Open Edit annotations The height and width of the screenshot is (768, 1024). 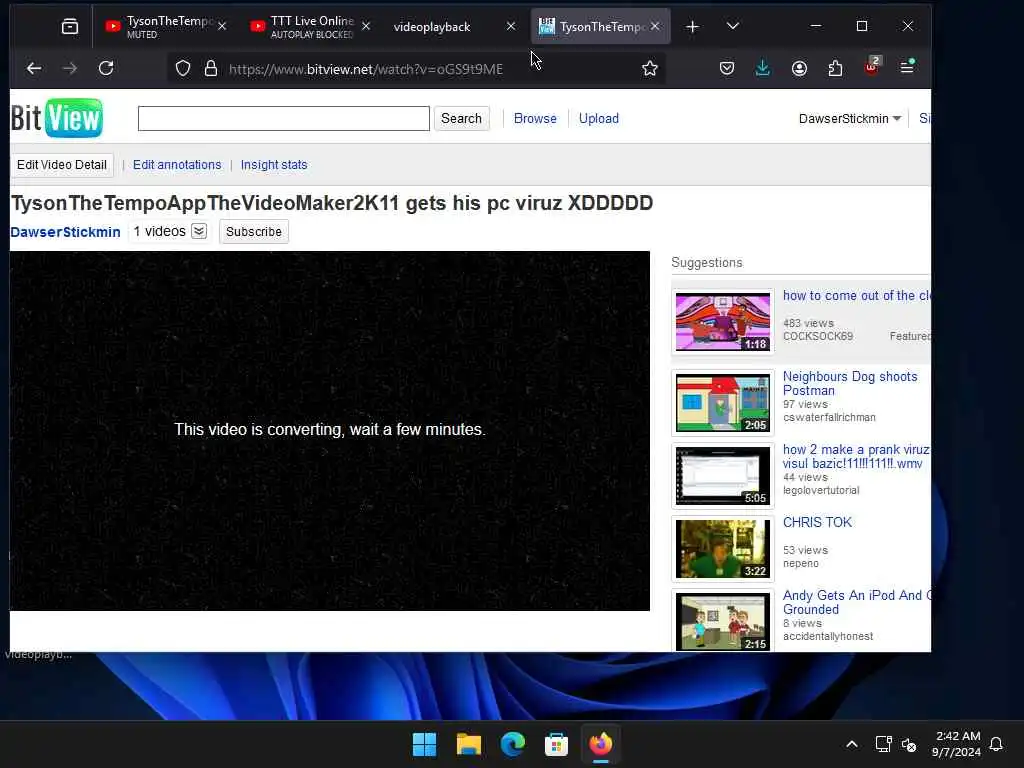coord(177,165)
